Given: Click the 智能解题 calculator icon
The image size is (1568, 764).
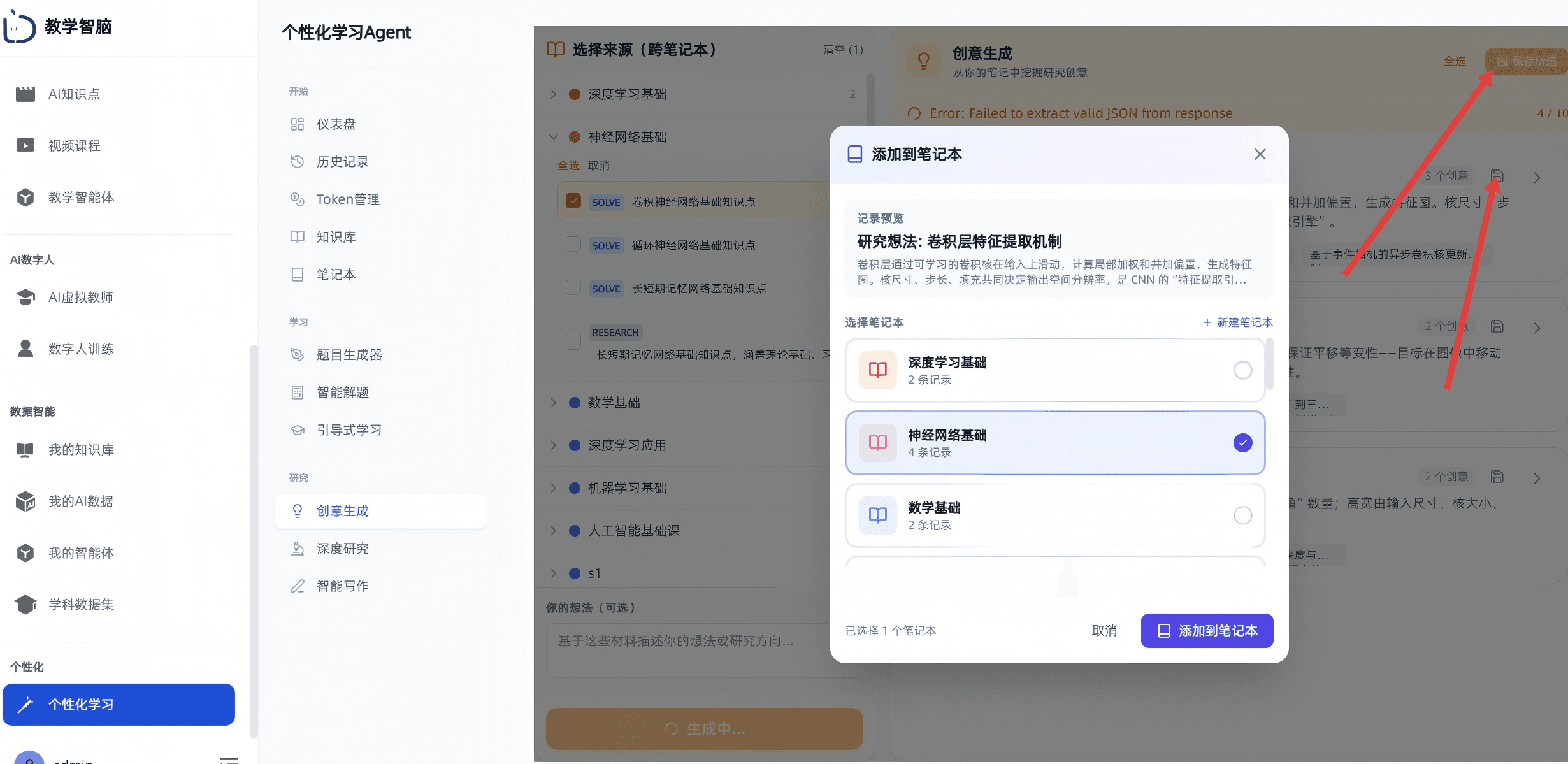Looking at the screenshot, I should pyautogui.click(x=297, y=393).
